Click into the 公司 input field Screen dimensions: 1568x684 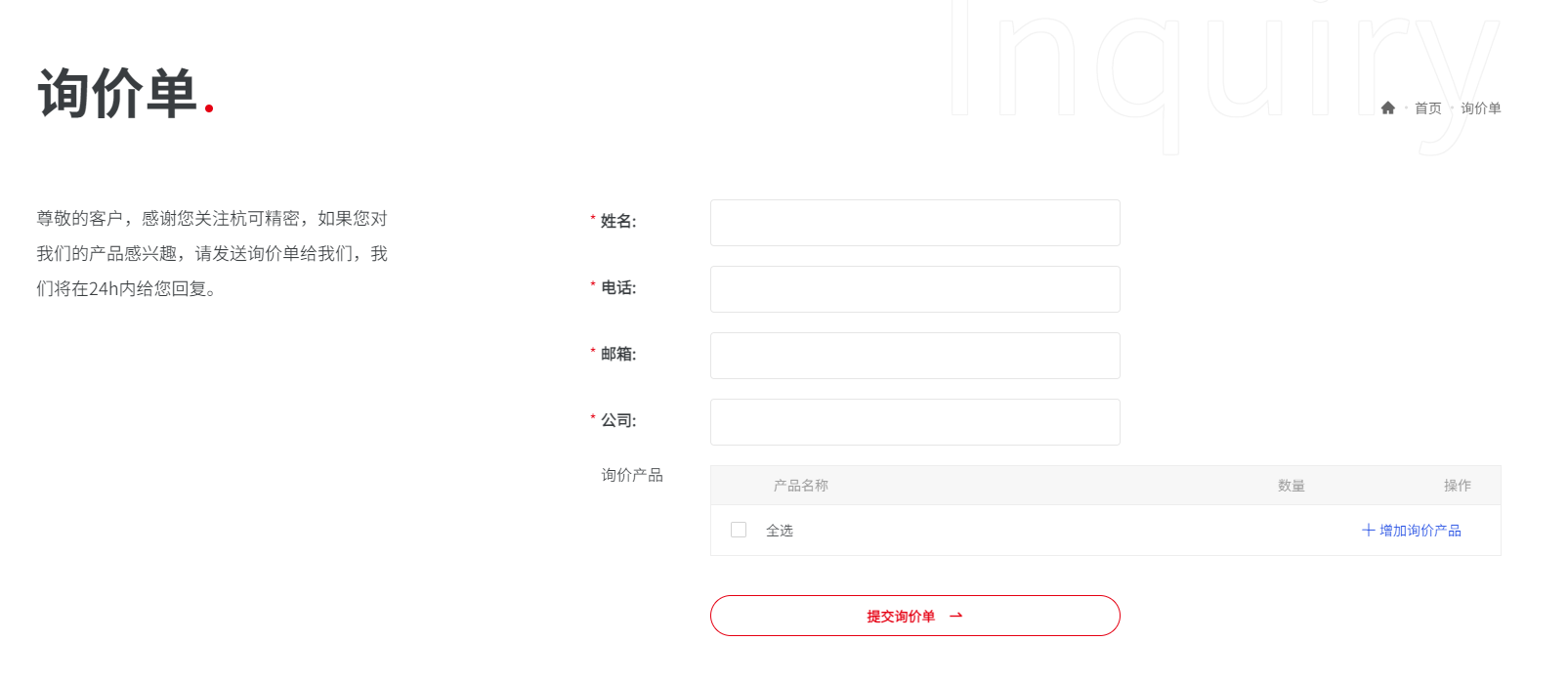point(914,422)
